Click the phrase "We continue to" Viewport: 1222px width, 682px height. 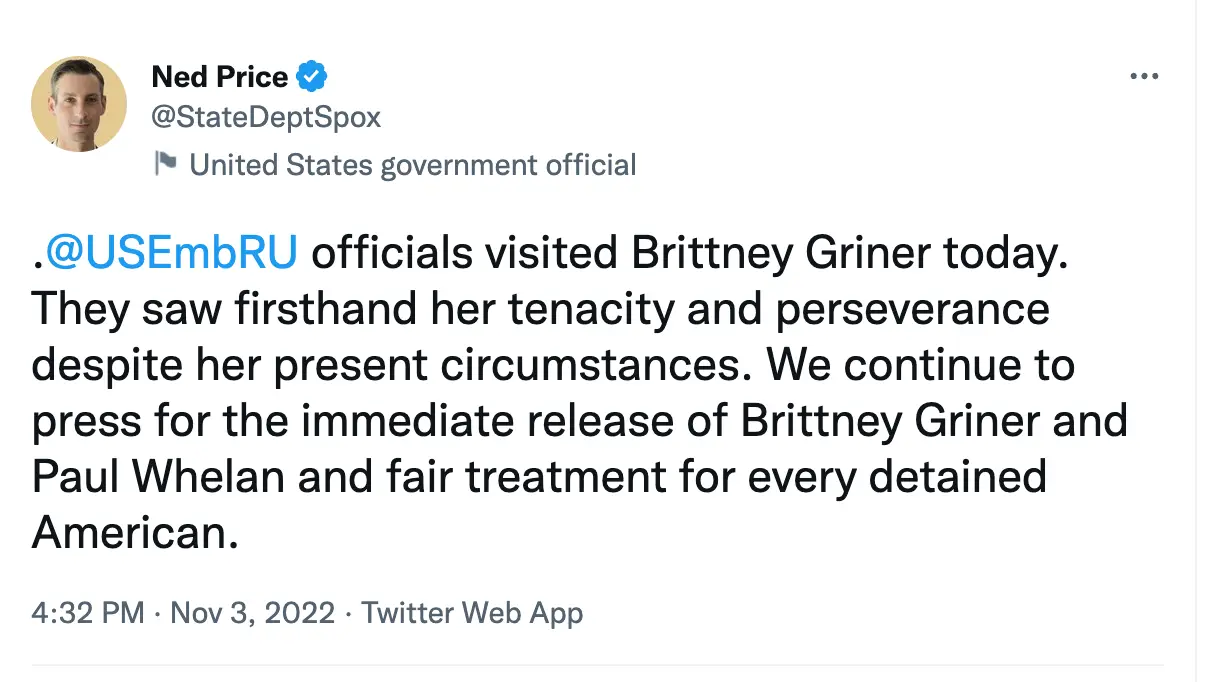tap(920, 366)
